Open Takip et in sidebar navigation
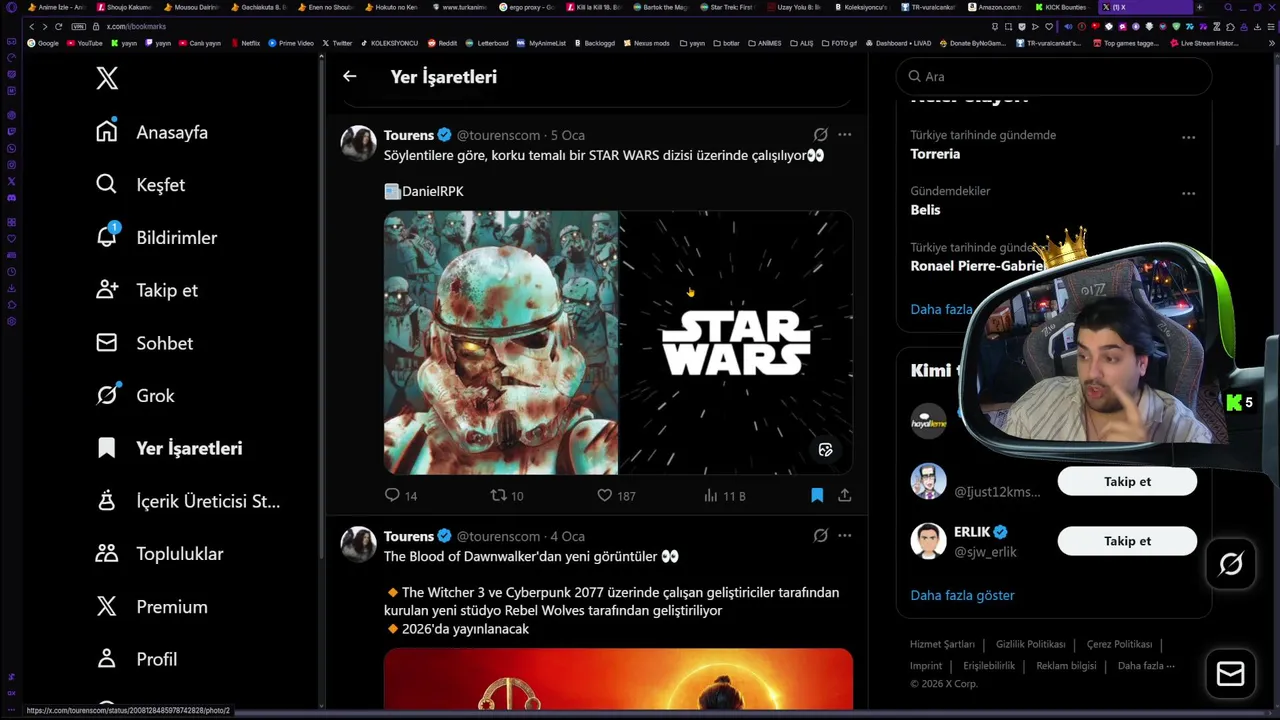 146,290
